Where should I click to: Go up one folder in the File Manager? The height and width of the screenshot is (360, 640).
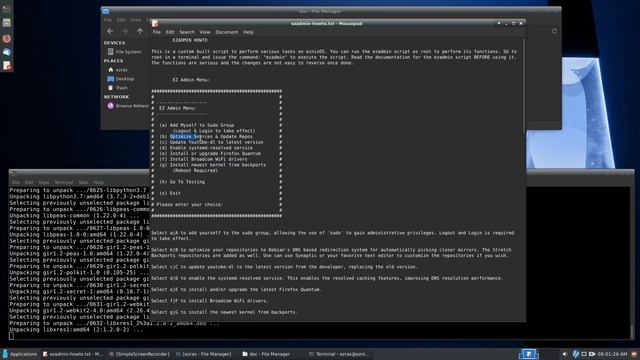pos(140,31)
